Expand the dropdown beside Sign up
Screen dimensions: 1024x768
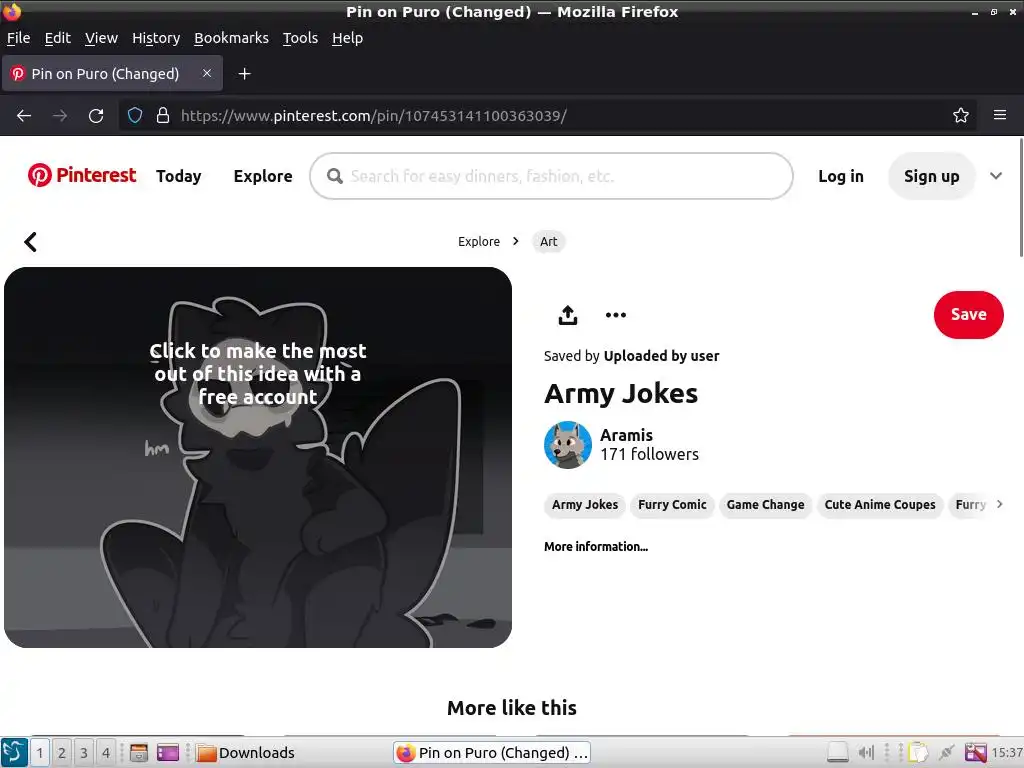[995, 176]
